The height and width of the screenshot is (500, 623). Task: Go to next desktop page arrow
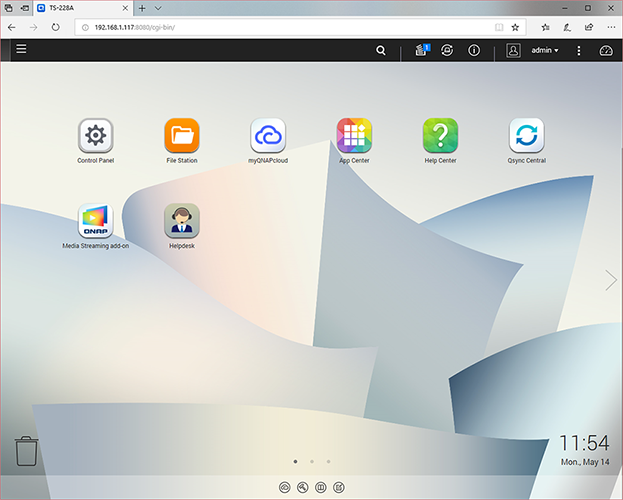point(611,280)
